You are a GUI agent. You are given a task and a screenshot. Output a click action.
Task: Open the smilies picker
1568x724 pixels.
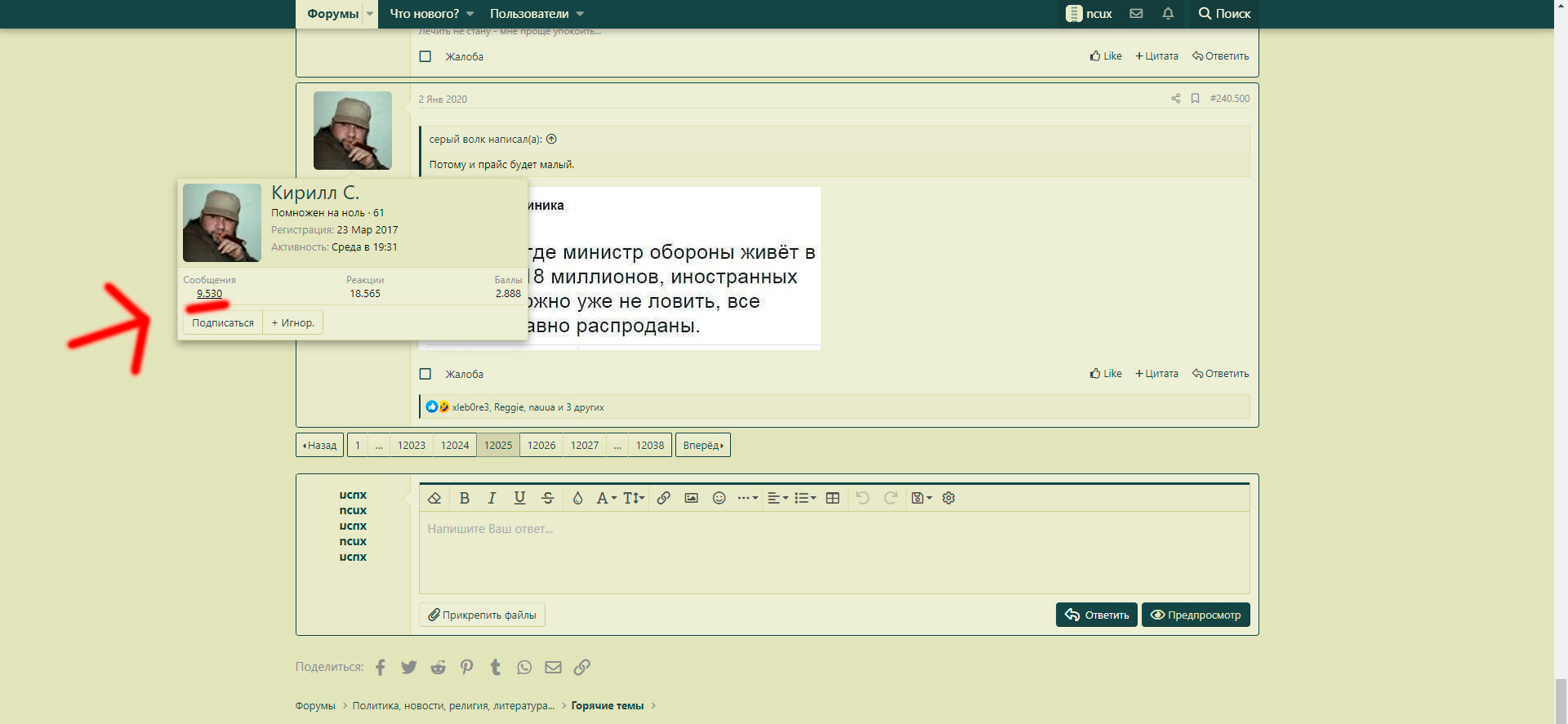(719, 498)
